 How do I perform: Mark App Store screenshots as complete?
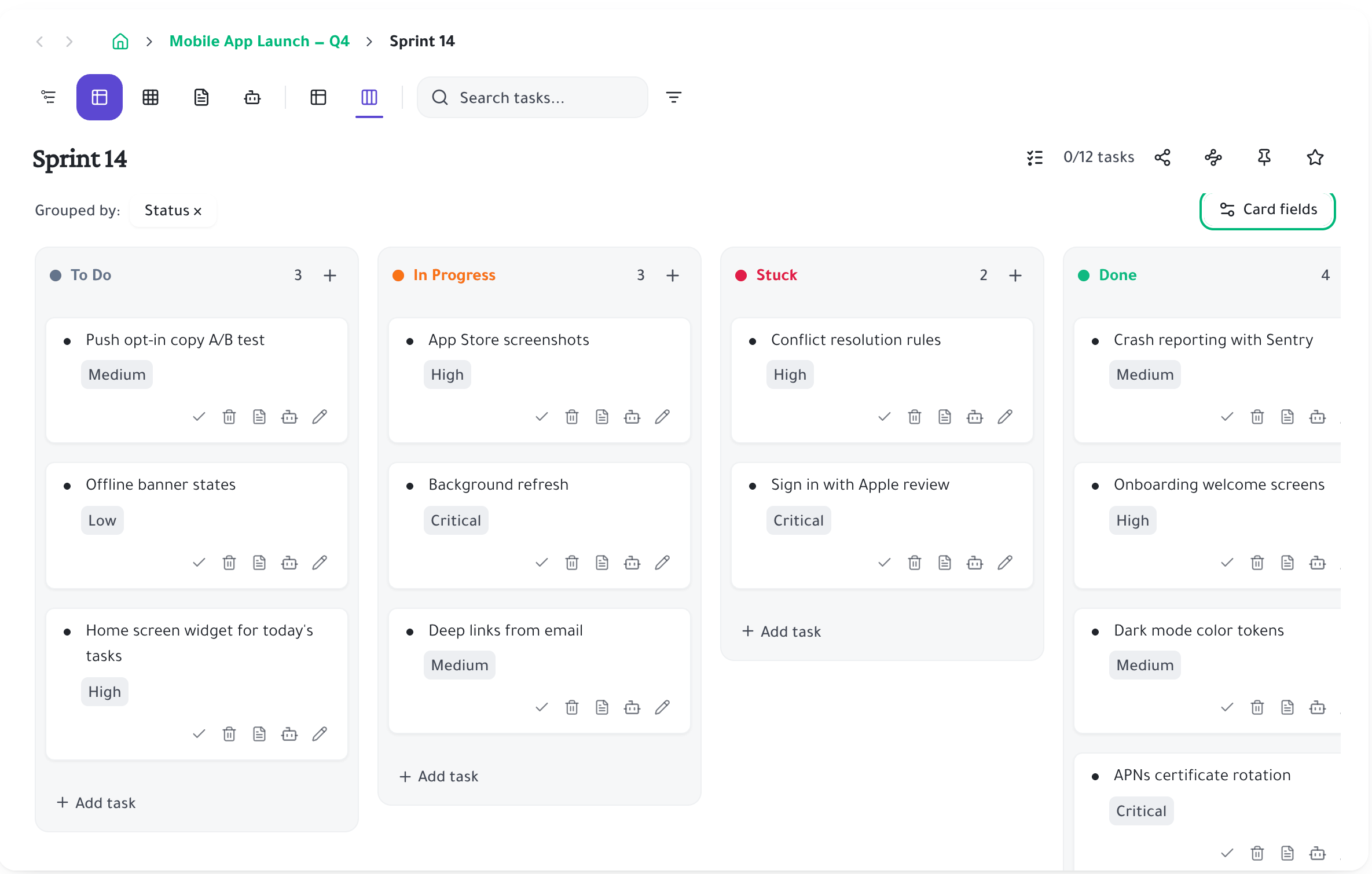click(542, 417)
